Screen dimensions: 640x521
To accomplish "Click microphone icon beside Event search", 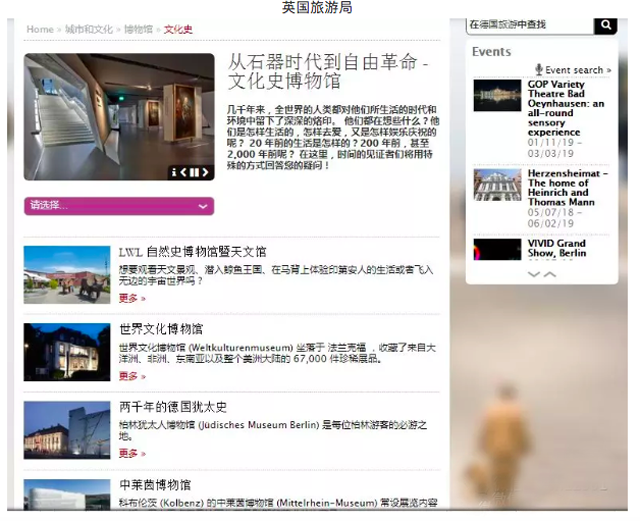I will 539,70.
